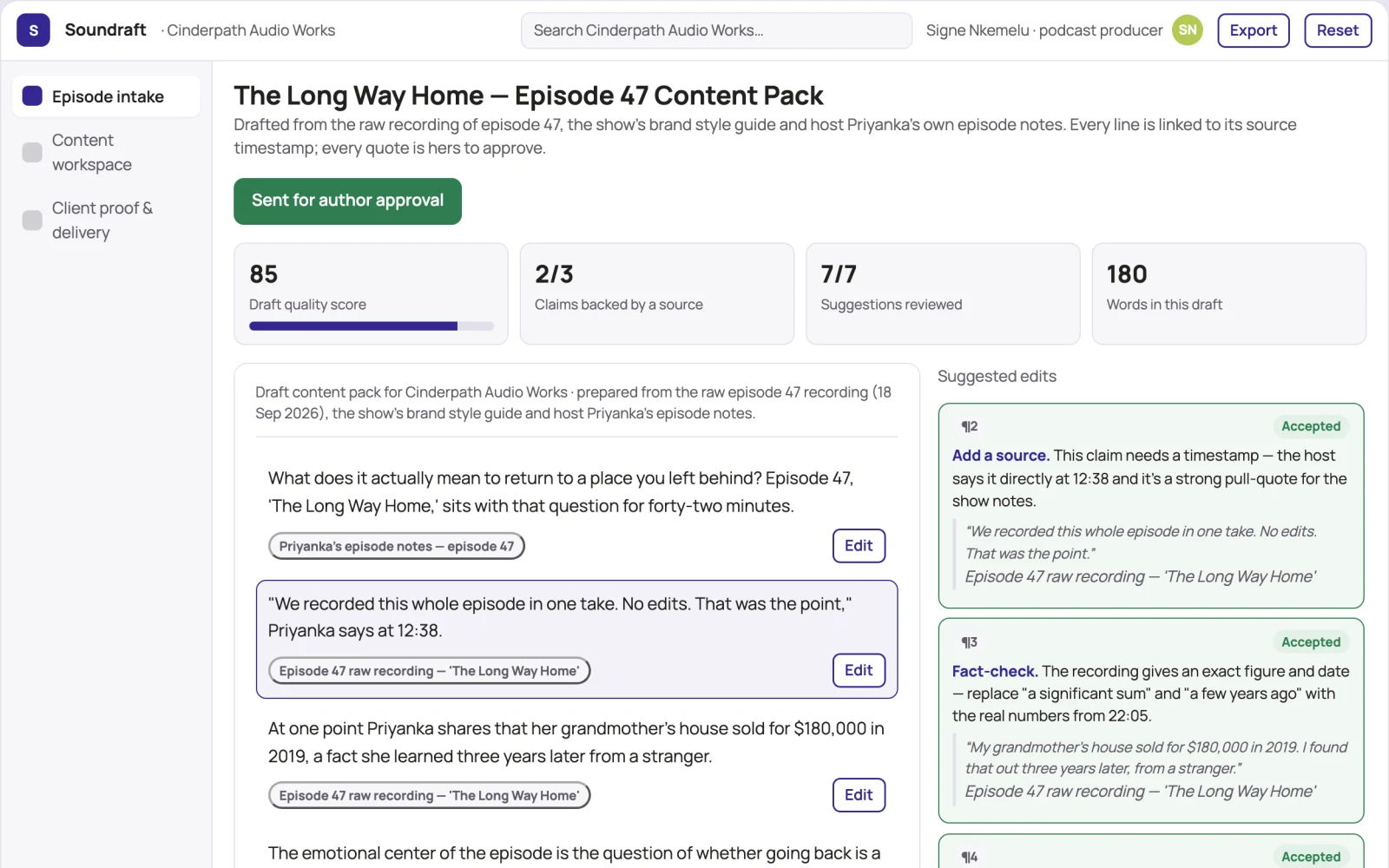This screenshot has height=868, width=1389.
Task: Focus the Search Cinderpath Audio Works field
Action: (716, 30)
